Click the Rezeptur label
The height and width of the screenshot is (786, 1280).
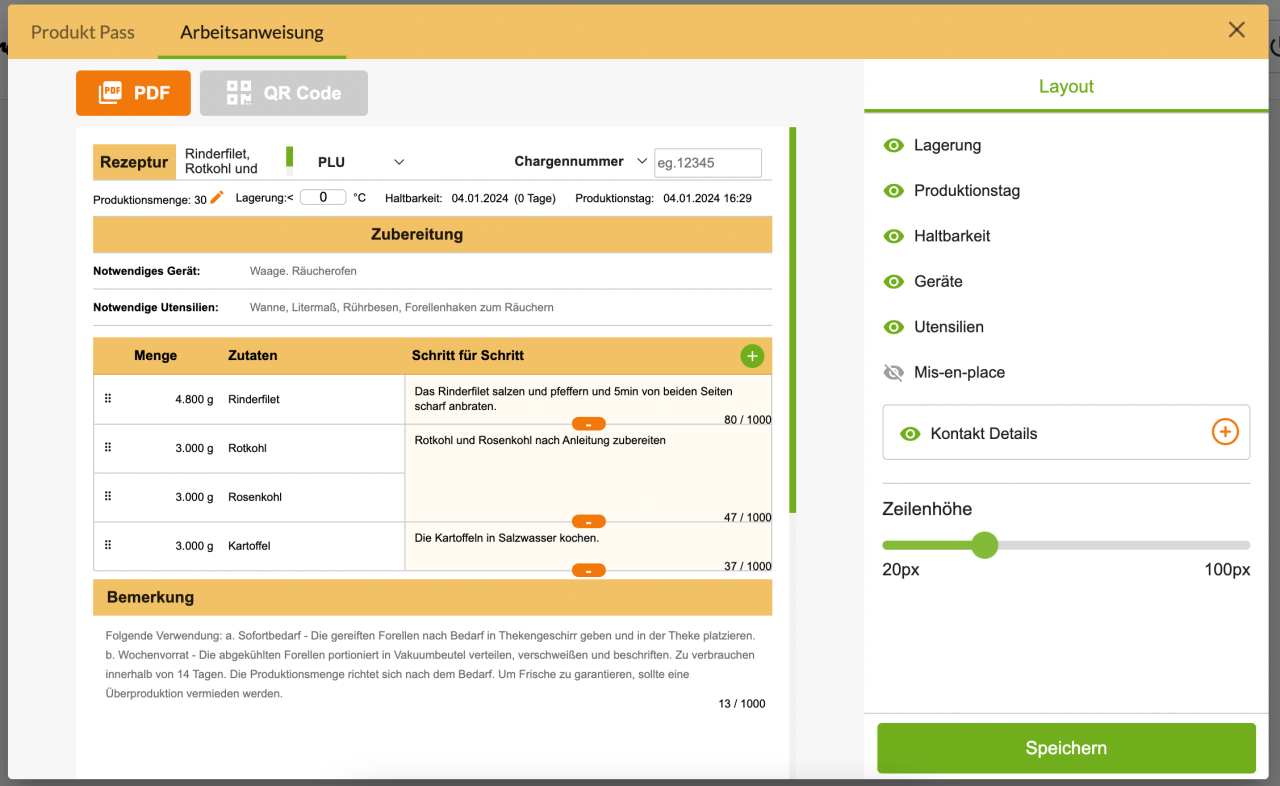click(x=134, y=161)
